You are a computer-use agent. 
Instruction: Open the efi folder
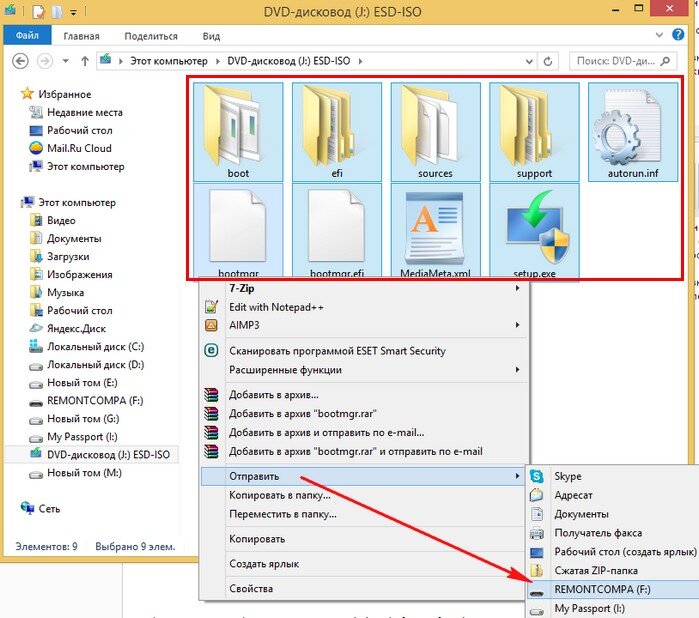[x=337, y=132]
